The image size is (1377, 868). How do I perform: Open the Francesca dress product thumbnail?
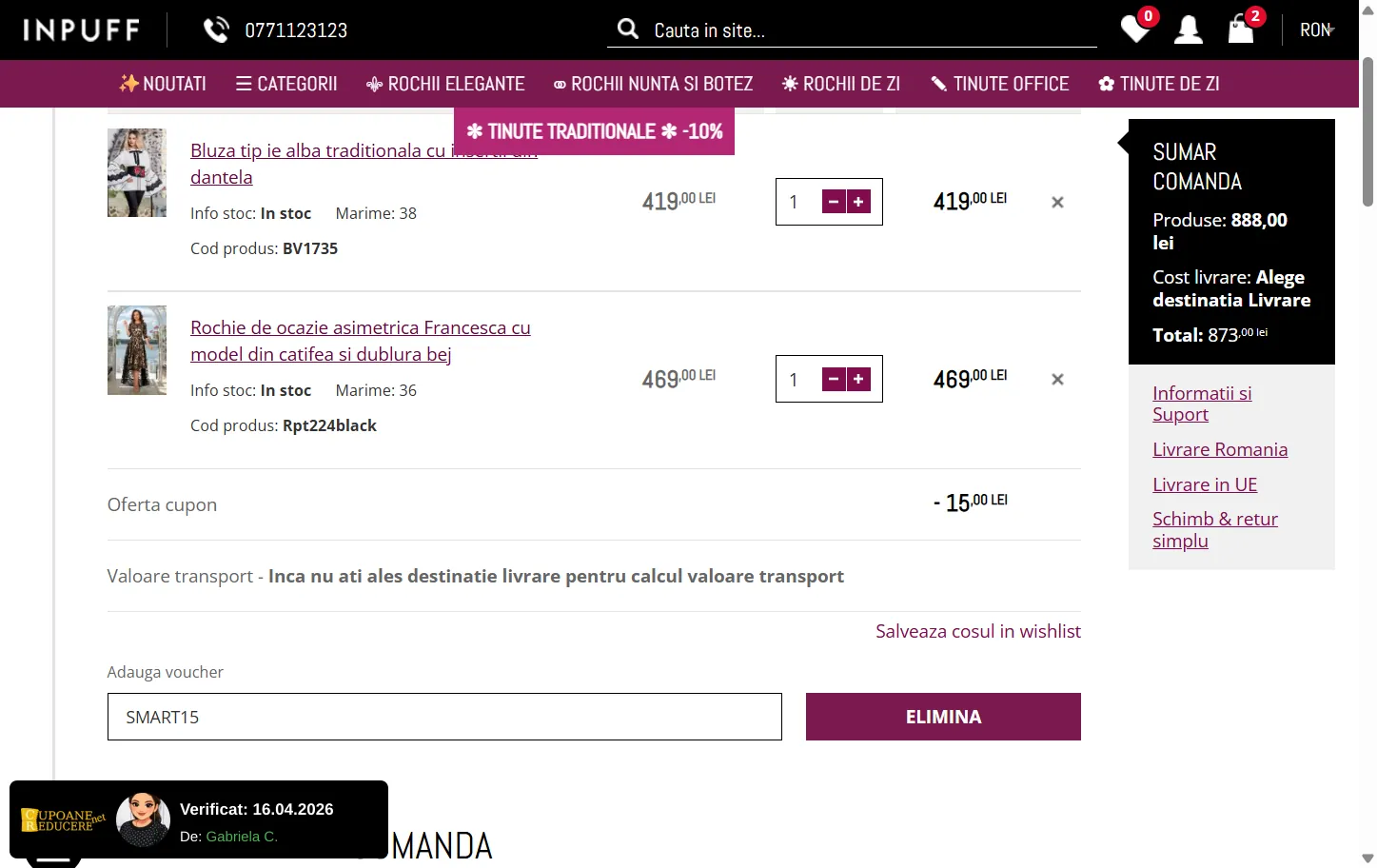click(x=137, y=350)
